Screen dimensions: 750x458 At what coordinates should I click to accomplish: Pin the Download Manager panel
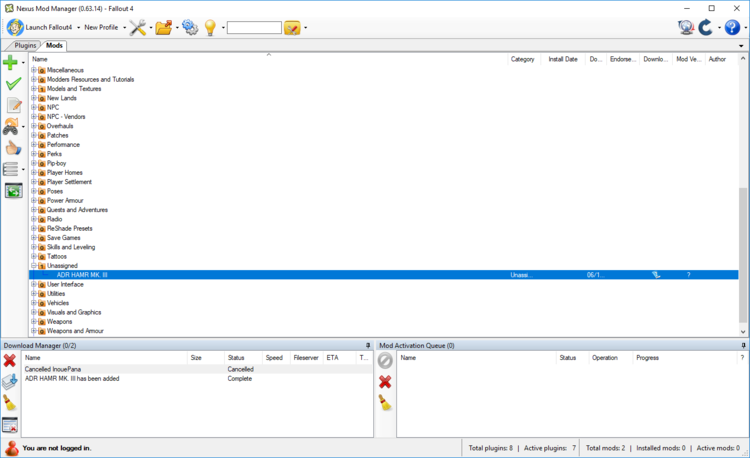pyautogui.click(x=368, y=345)
